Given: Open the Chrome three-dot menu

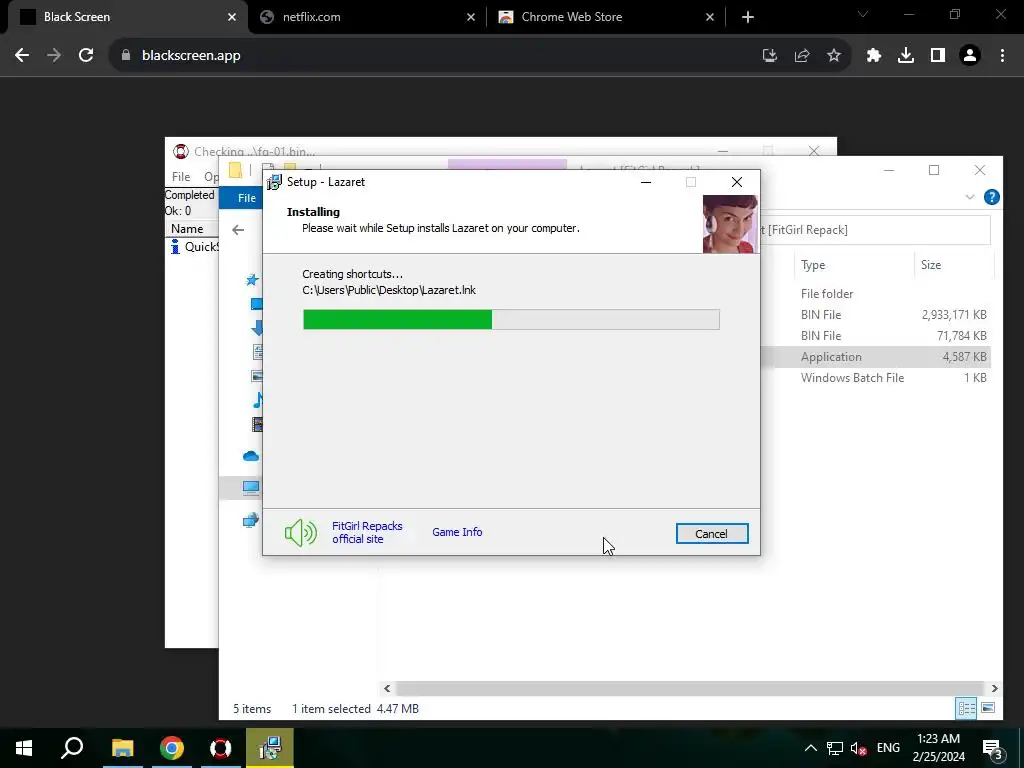Looking at the screenshot, I should pos(1002,56).
